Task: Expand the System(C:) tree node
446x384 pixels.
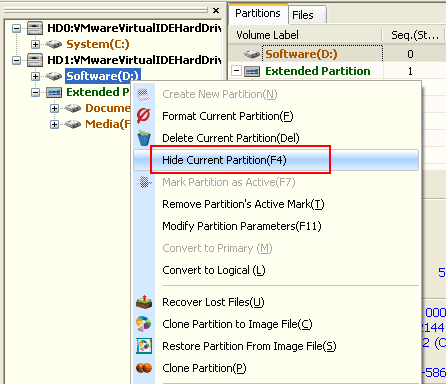Action: (x=35, y=44)
